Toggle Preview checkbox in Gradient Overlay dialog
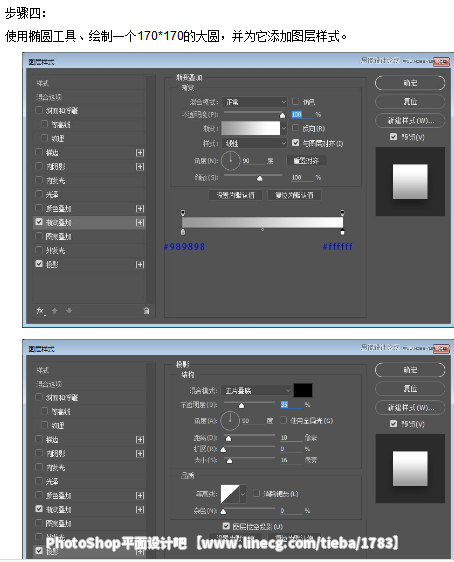This screenshot has width=454, height=562. coord(393,137)
